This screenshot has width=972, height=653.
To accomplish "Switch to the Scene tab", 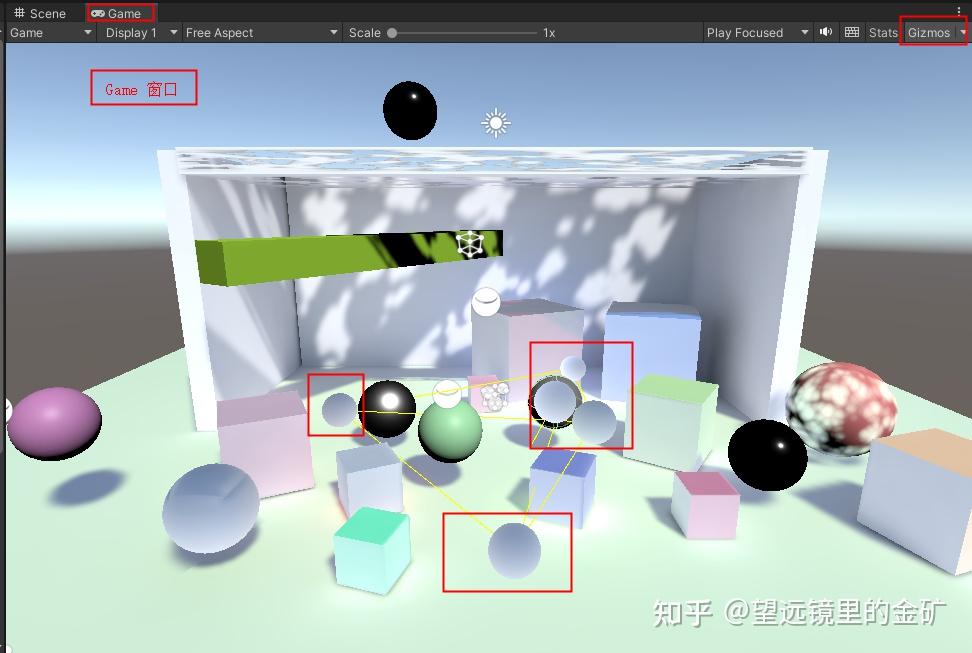I will 40,13.
